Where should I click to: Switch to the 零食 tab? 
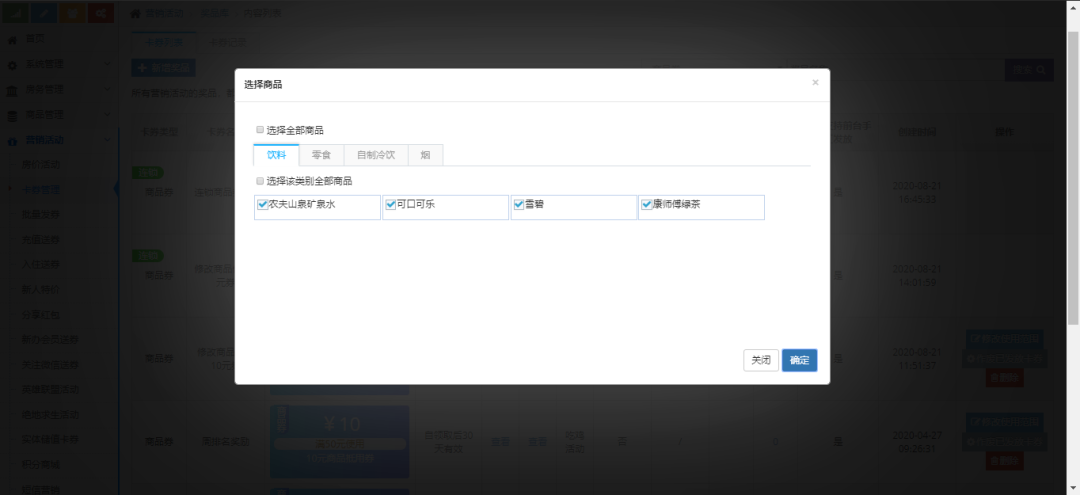pyautogui.click(x=322, y=155)
